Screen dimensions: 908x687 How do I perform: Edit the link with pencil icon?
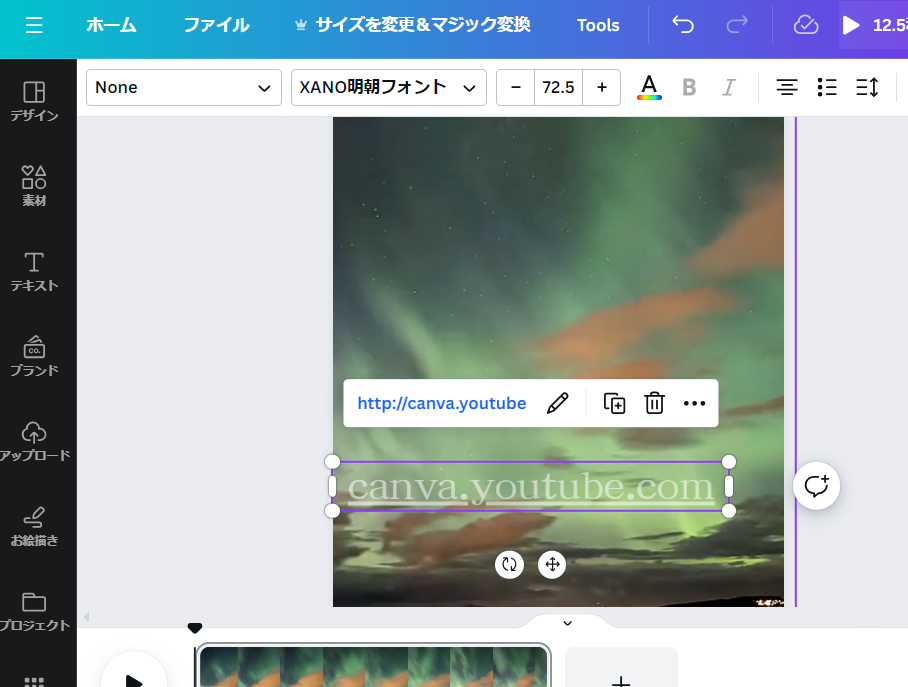558,403
